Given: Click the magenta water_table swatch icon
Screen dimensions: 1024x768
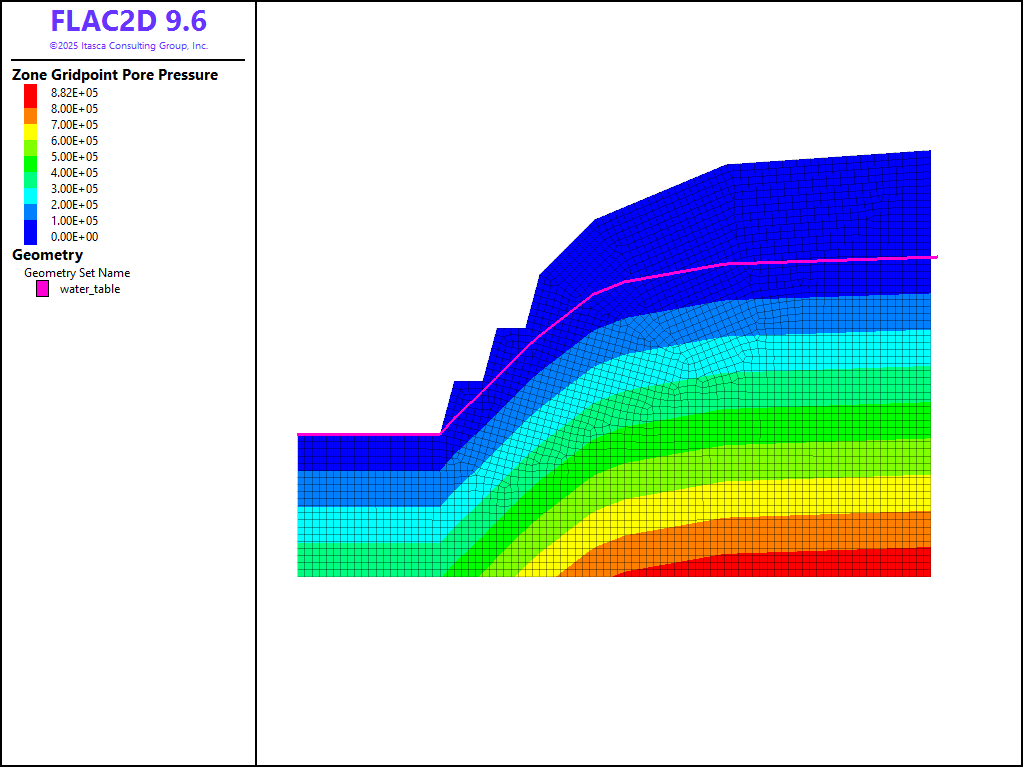Looking at the screenshot, I should tap(42, 289).
